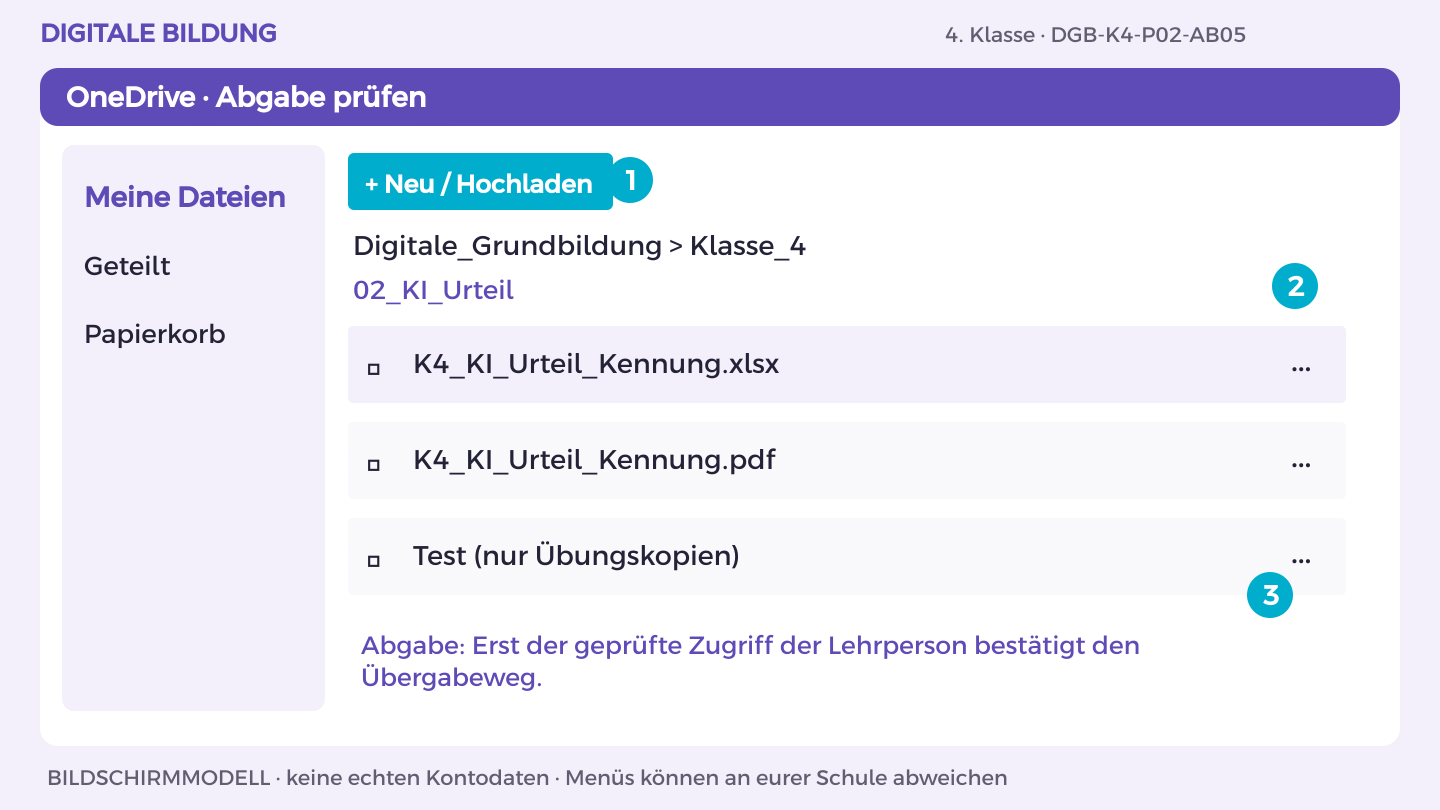Switch to the Geteilt section
The image size is (1440, 810).
[127, 266]
